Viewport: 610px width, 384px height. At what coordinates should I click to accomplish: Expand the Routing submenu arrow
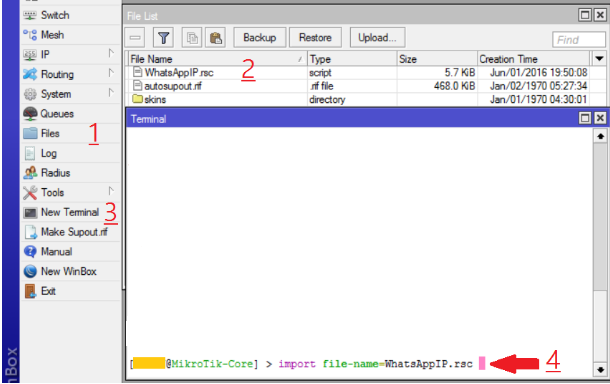pyautogui.click(x=111, y=73)
